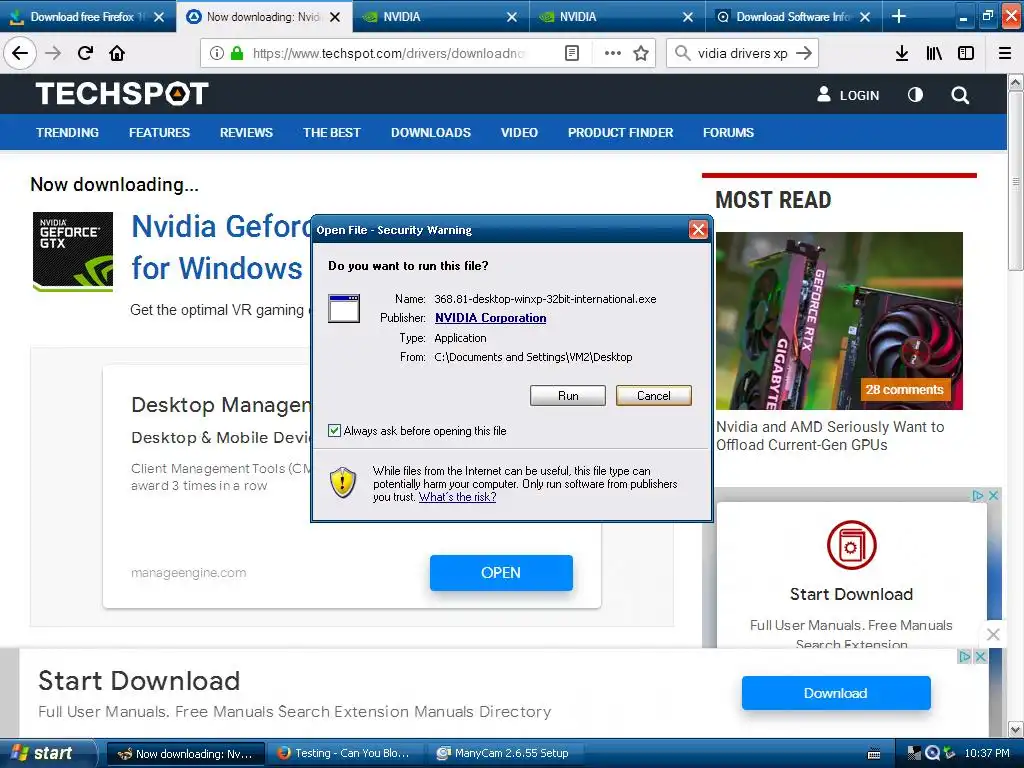Close the Download Software Info tab
Screen dimensions: 1024x768
coord(865,17)
